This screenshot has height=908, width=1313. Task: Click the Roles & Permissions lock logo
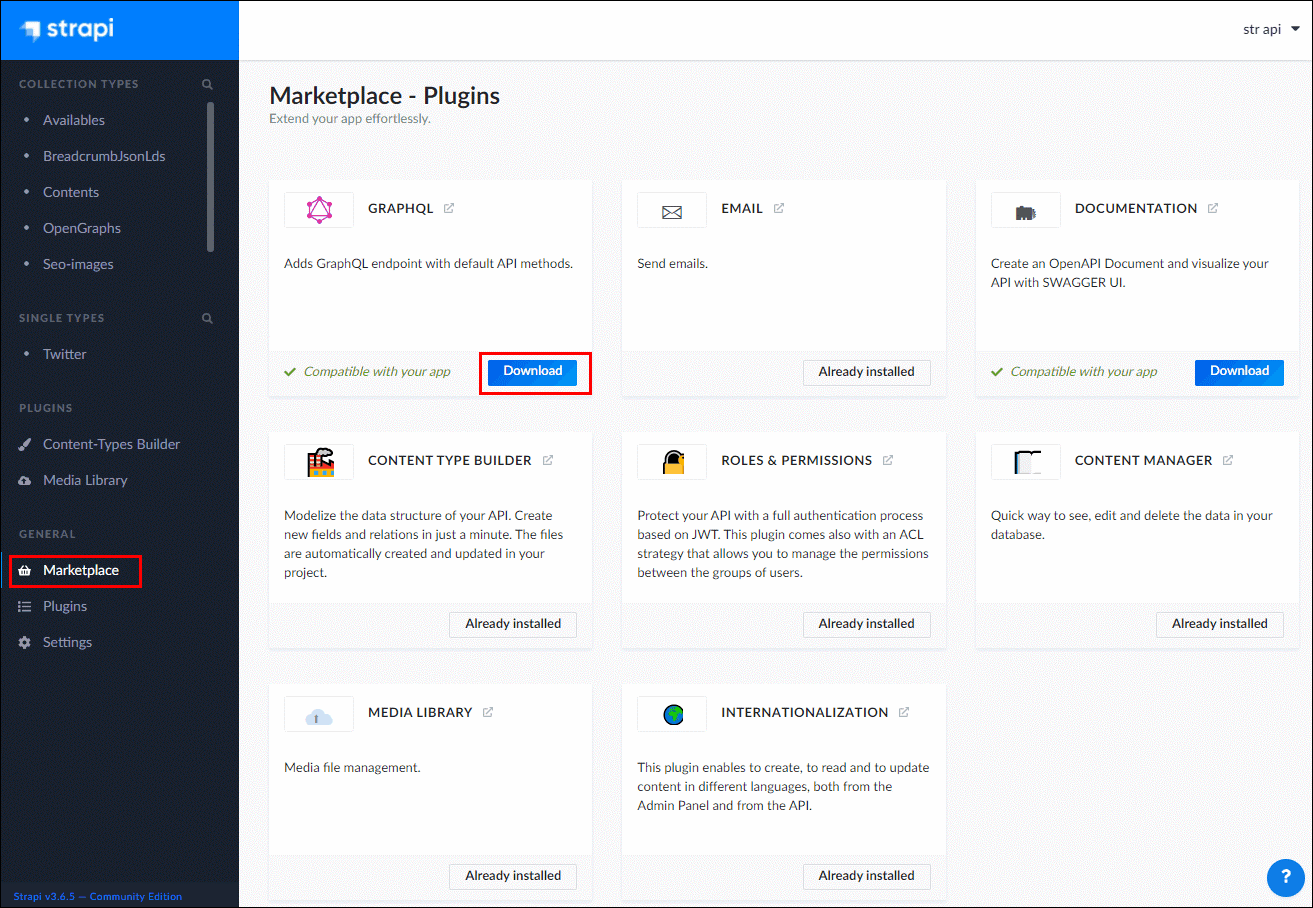pos(672,462)
